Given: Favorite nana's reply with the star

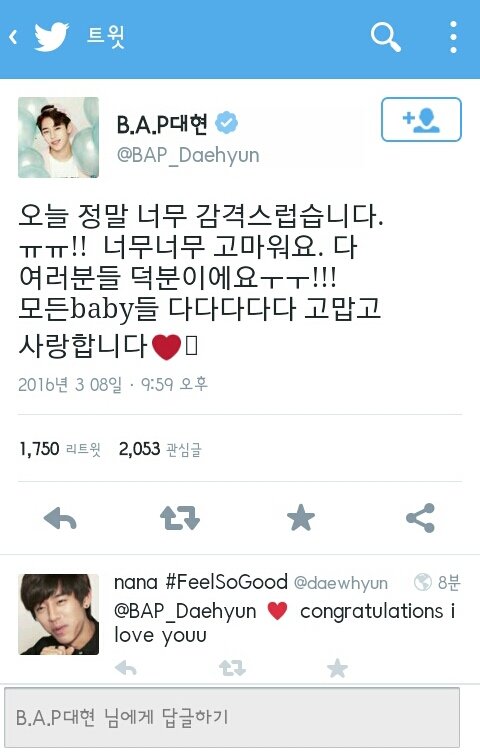Looking at the screenshot, I should coord(337,668).
